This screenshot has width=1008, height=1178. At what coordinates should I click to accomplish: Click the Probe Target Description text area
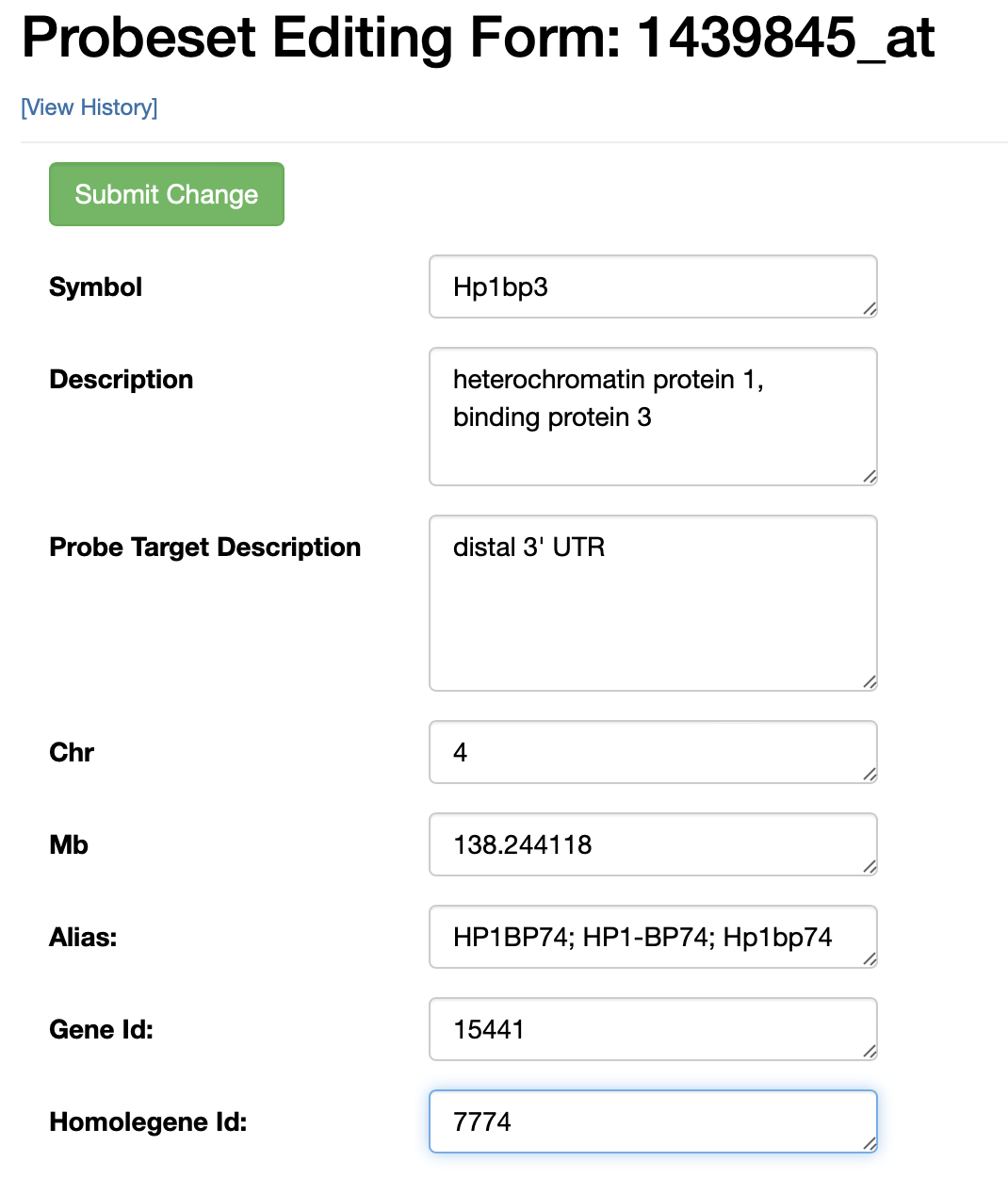click(x=652, y=603)
